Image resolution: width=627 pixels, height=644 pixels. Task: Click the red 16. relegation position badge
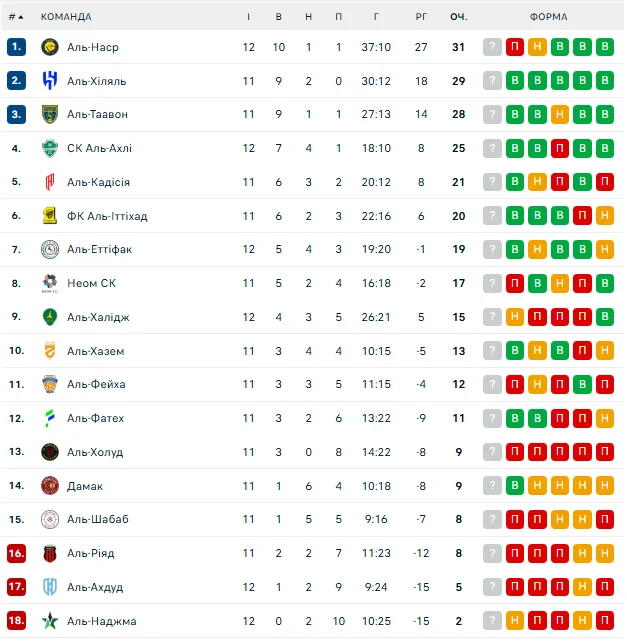[16, 553]
